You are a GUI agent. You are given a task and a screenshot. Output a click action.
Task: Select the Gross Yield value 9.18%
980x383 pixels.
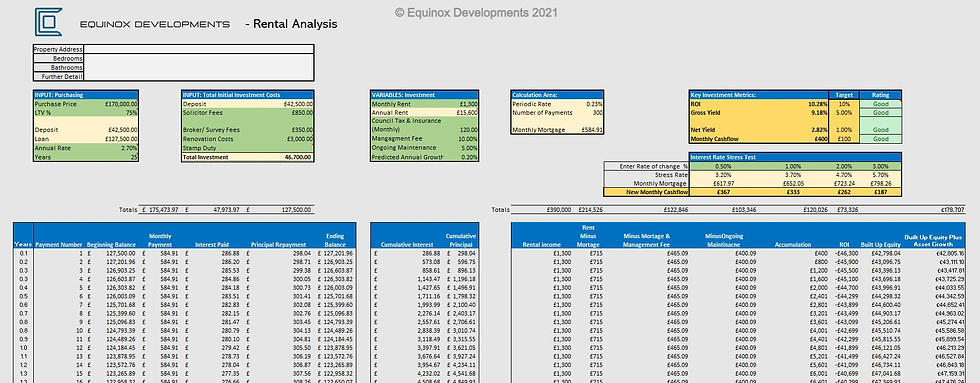[x=819, y=112]
